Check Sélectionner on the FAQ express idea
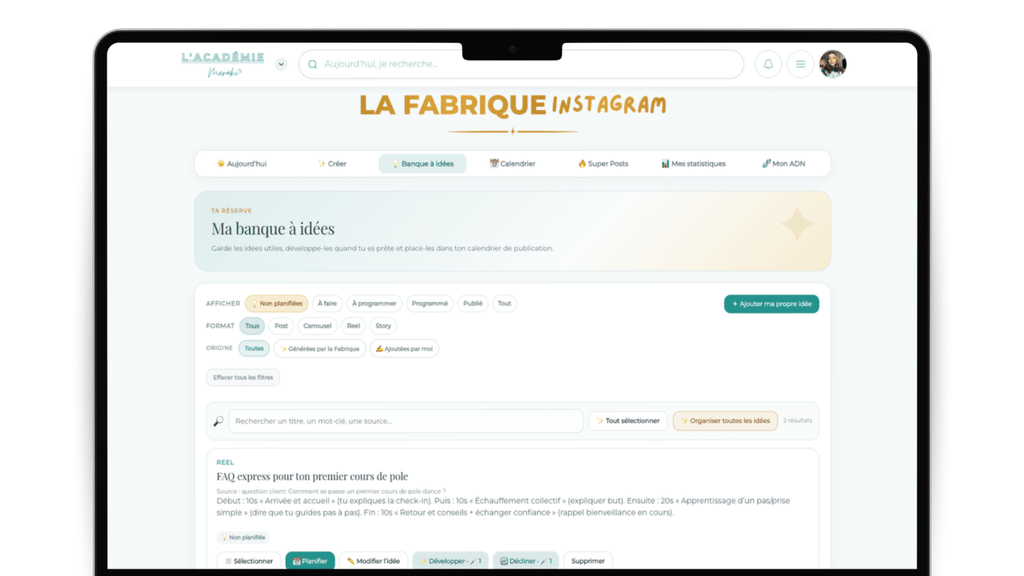Image resolution: width=1024 pixels, height=576 pixels. (249, 561)
